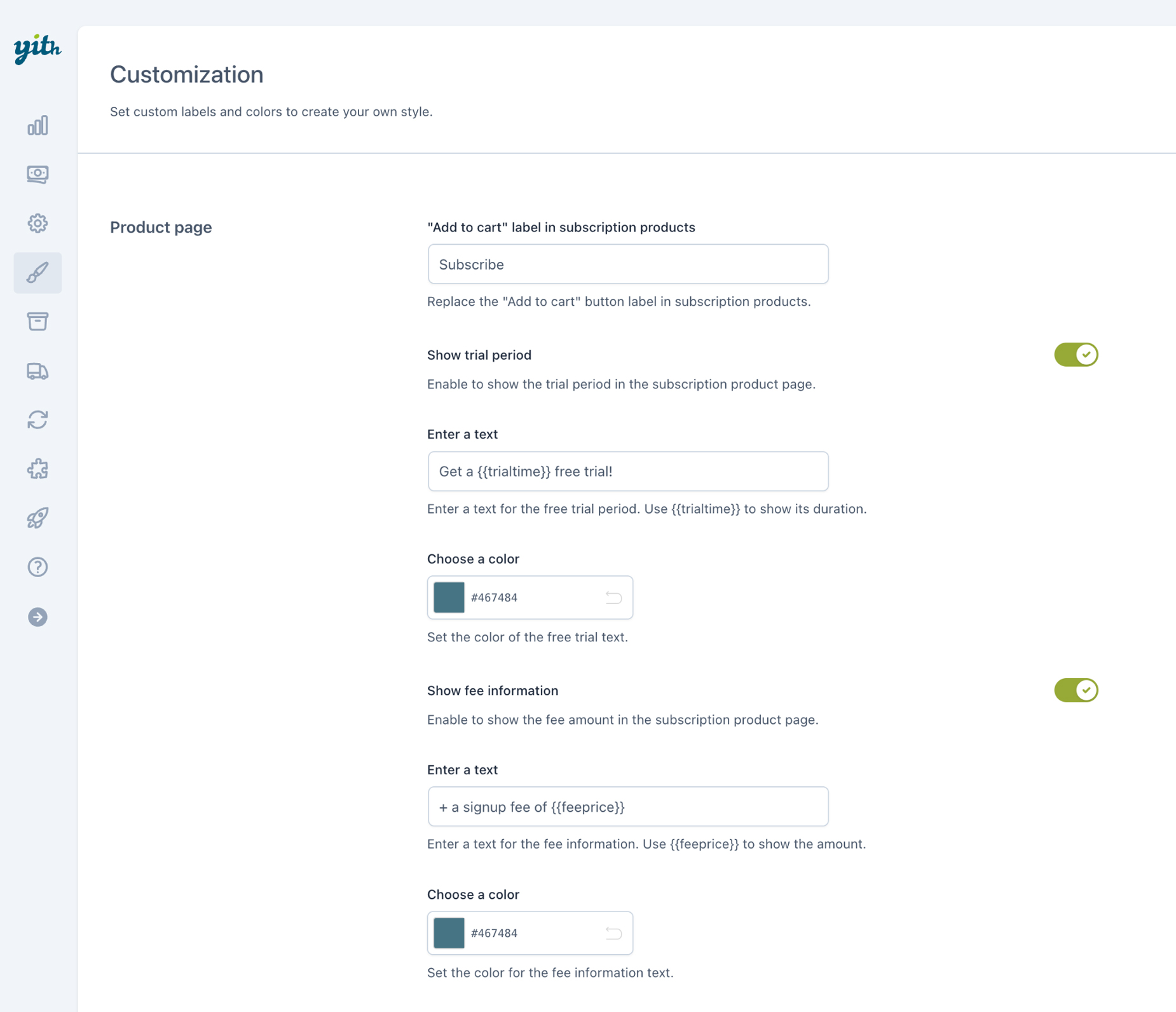Open the settings gear icon

click(38, 223)
